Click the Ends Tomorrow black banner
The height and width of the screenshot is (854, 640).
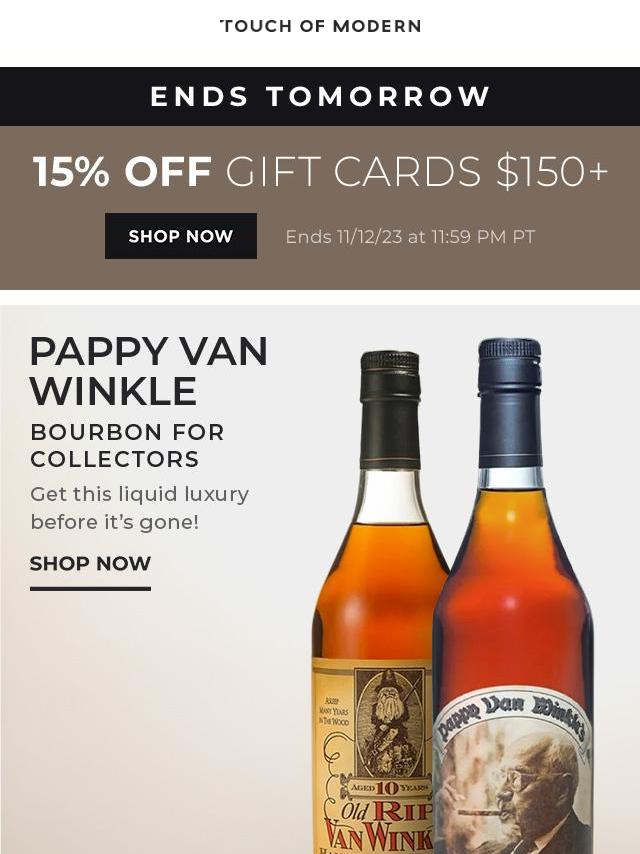[320, 96]
